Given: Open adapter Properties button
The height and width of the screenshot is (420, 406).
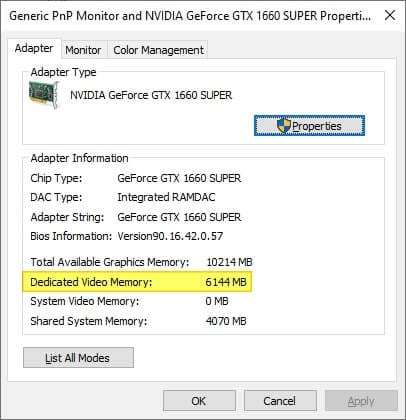Looking at the screenshot, I should 309,126.
